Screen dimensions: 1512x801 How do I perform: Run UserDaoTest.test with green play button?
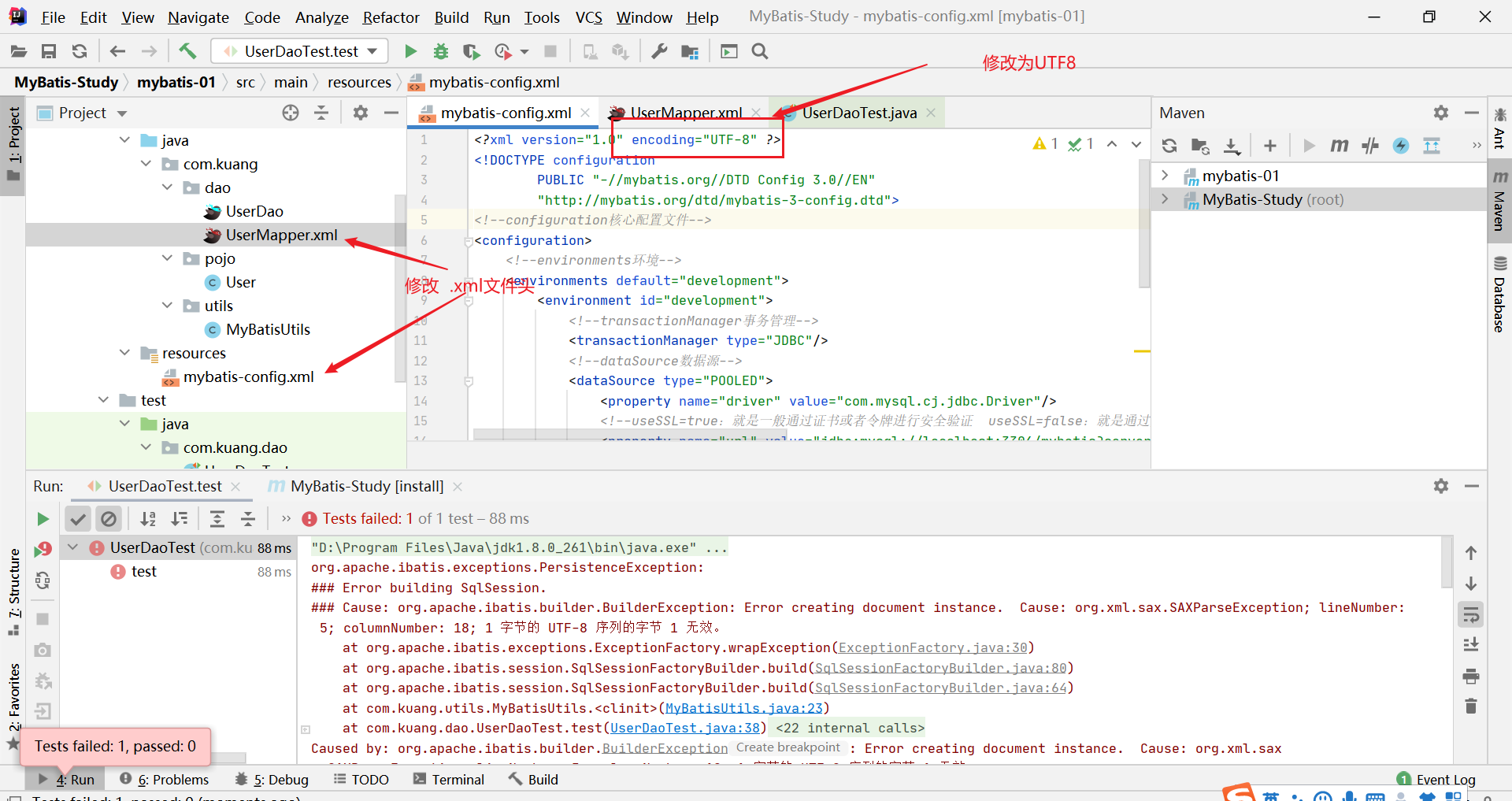tap(410, 51)
